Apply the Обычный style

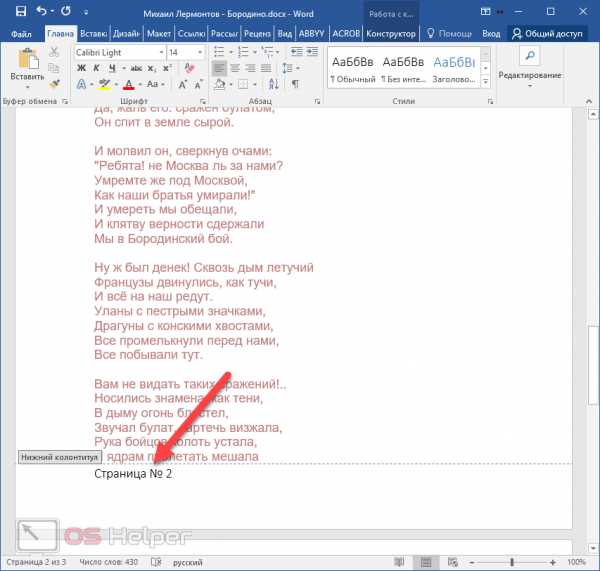(352, 69)
